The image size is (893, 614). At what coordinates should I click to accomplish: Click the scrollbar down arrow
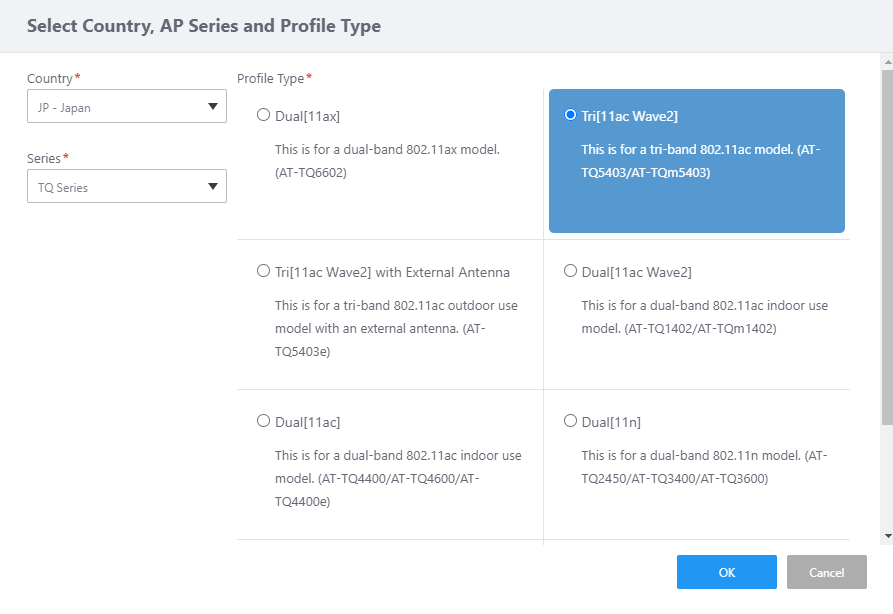886,536
